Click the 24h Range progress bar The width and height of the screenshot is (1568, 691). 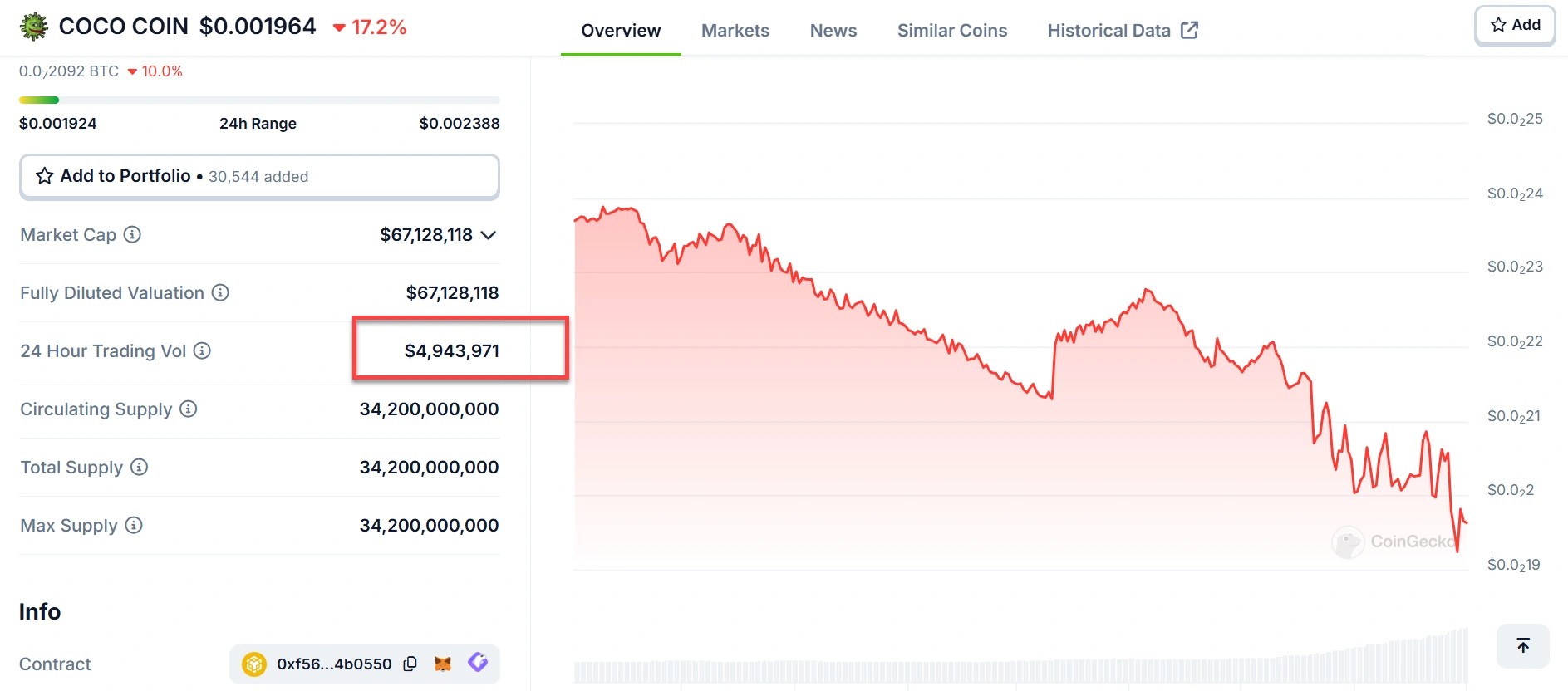(x=259, y=100)
